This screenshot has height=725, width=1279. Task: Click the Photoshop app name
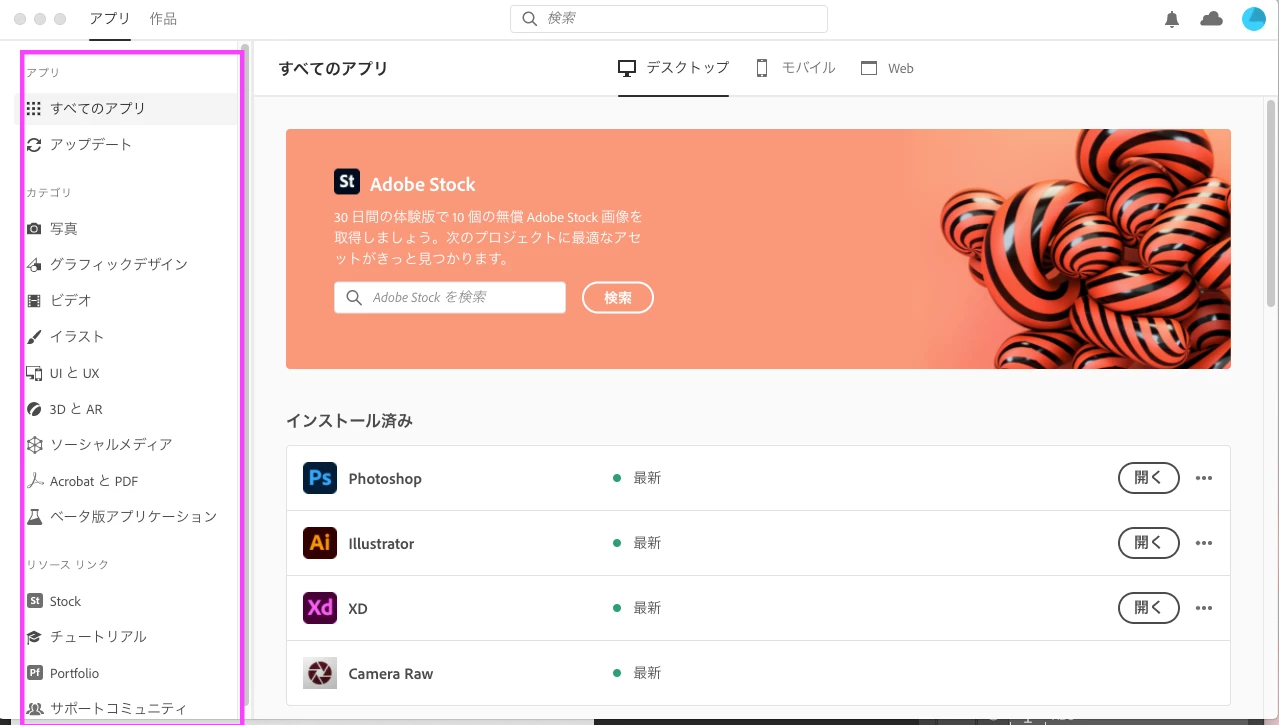click(385, 479)
